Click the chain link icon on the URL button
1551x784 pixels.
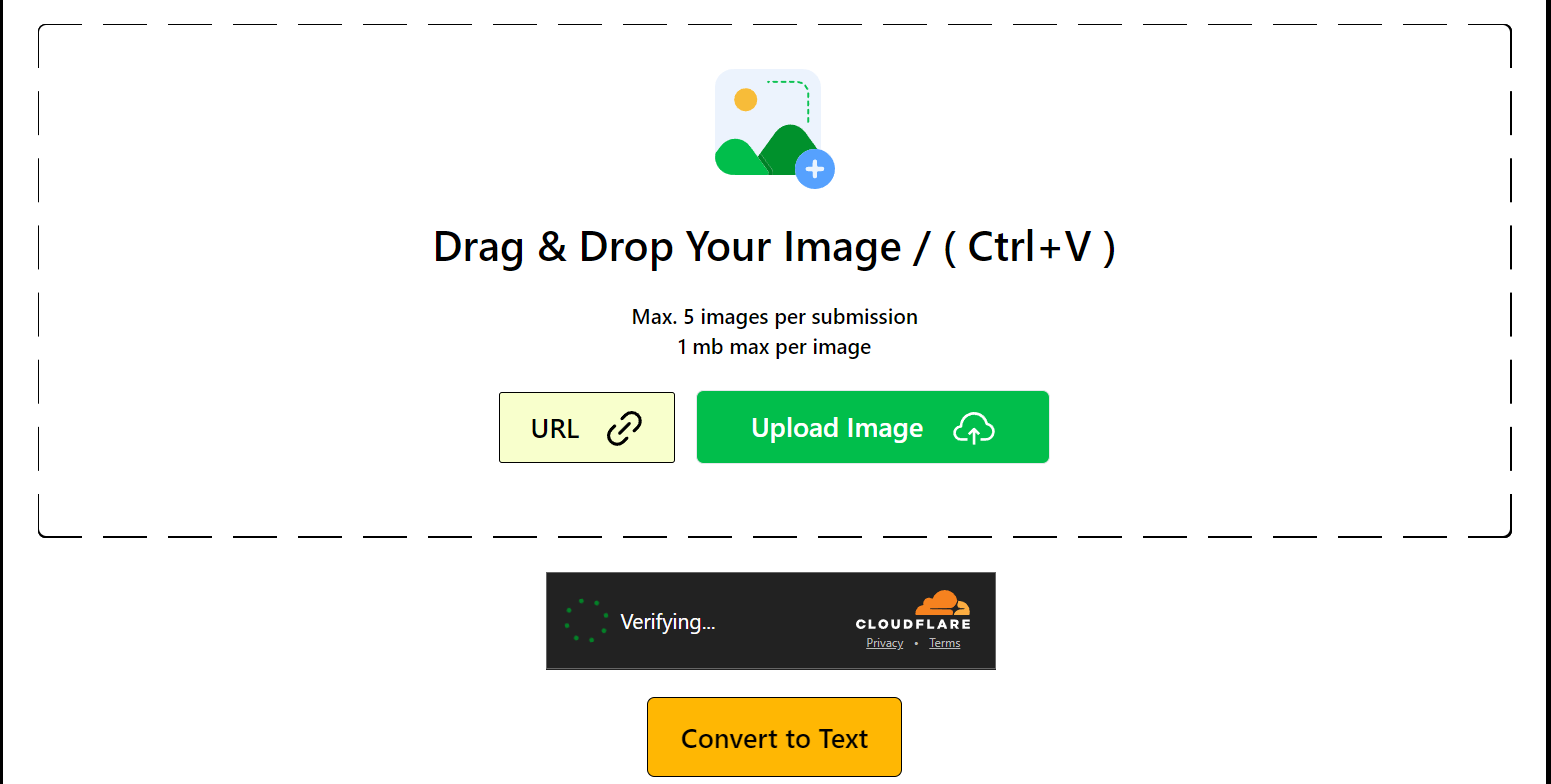(625, 428)
